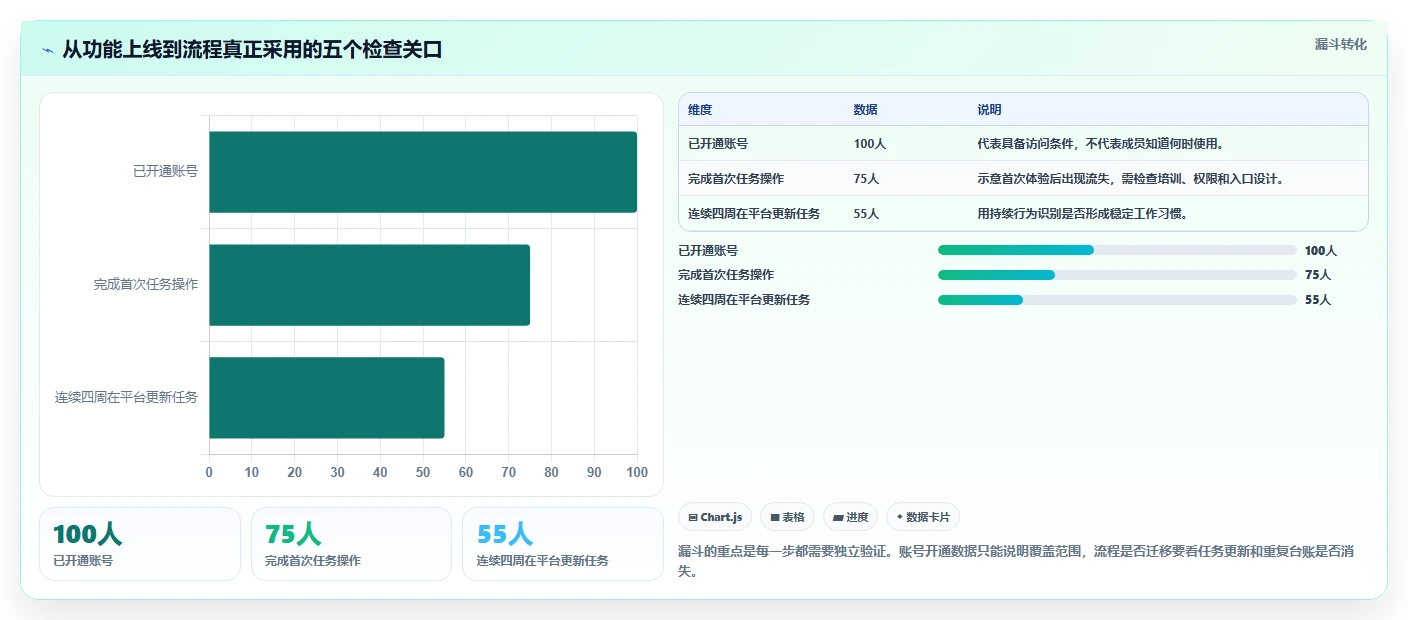Viewport: 1408px width, 620px height.
Task: Click 连续四周在平台更新任务 y-axis label
Action: pyautogui.click(x=126, y=397)
